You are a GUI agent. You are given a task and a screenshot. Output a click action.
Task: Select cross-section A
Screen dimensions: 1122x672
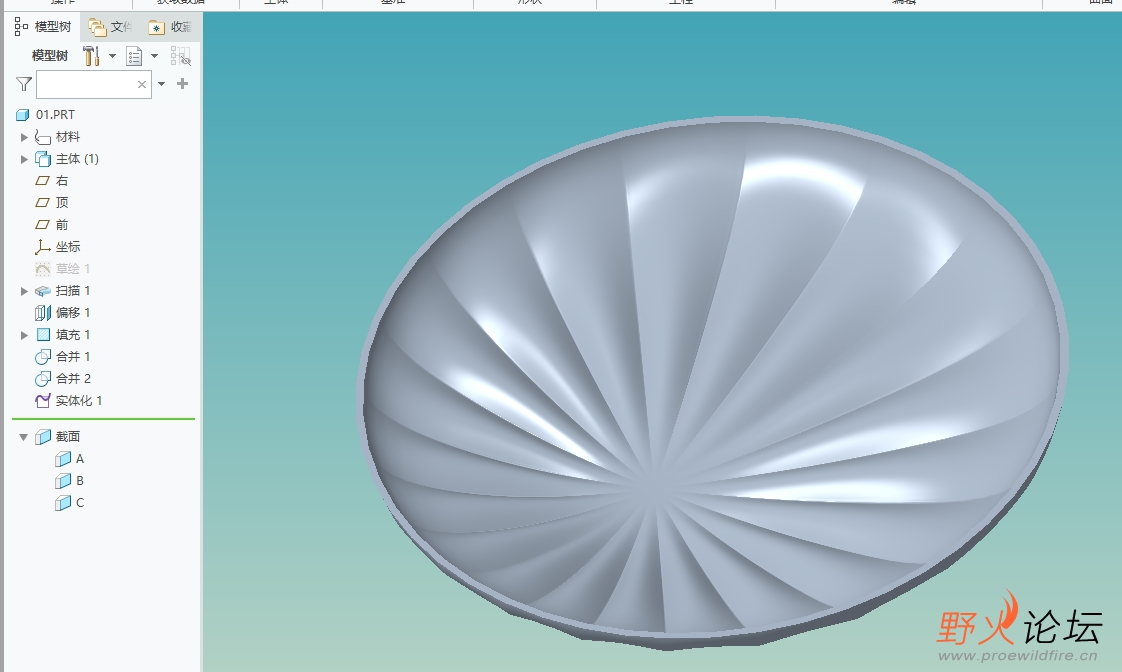pyautogui.click(x=80, y=459)
